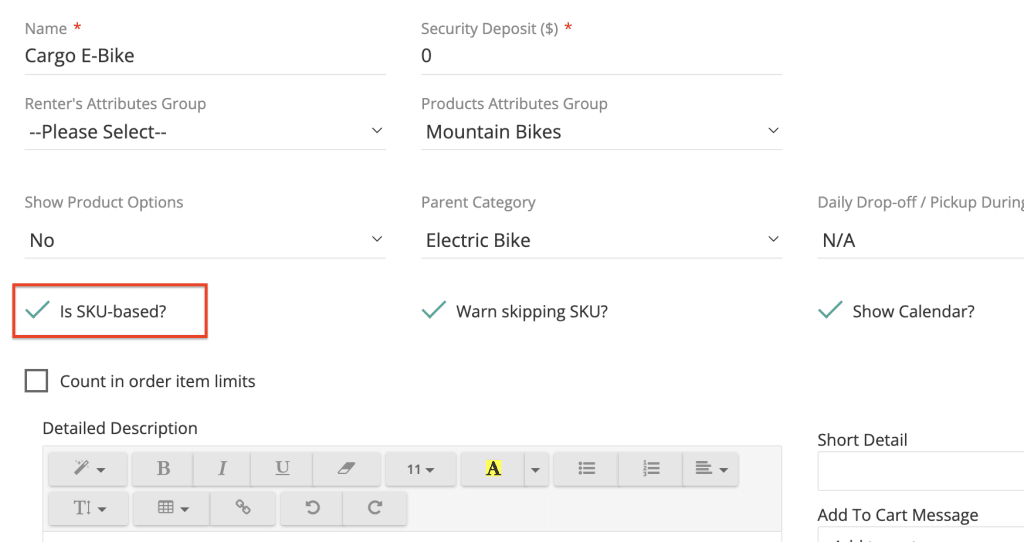Toggle bold formatting in description editor
The height and width of the screenshot is (542, 1024).
click(x=163, y=468)
